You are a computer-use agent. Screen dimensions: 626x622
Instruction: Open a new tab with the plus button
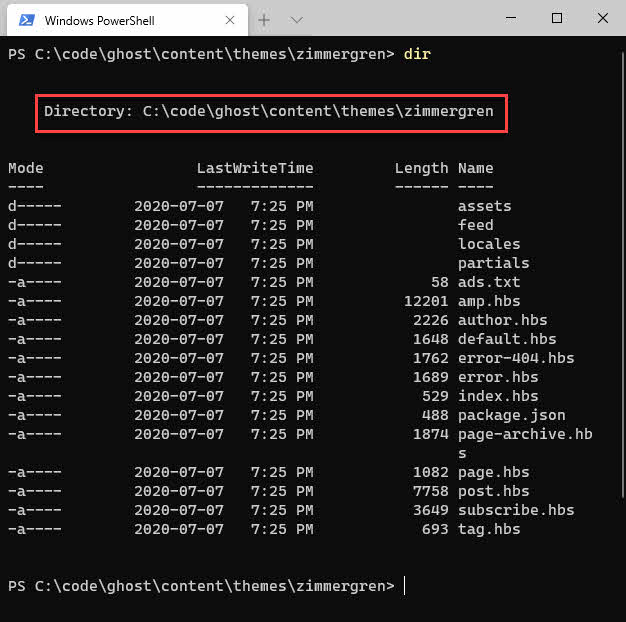click(265, 20)
